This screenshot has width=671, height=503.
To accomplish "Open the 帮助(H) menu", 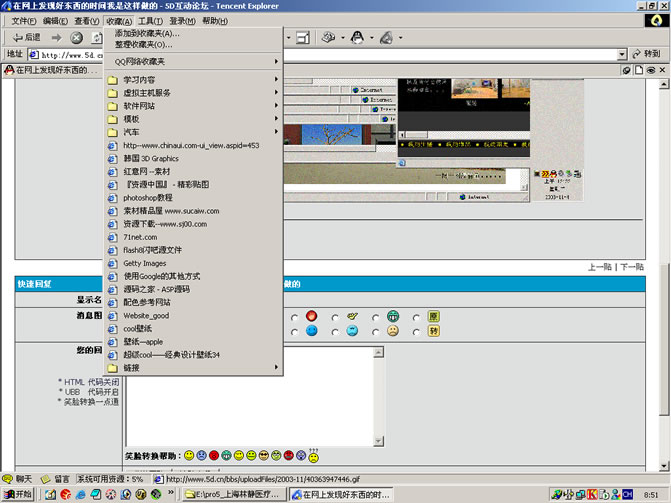I will [215, 21].
